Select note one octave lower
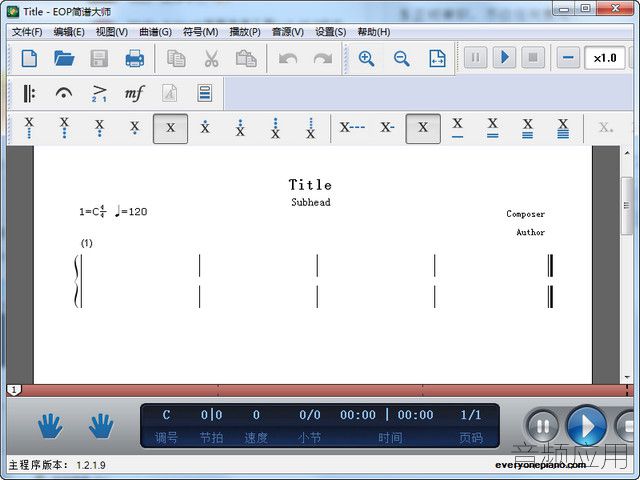Viewport: 640px width, 480px height. tap(134, 128)
